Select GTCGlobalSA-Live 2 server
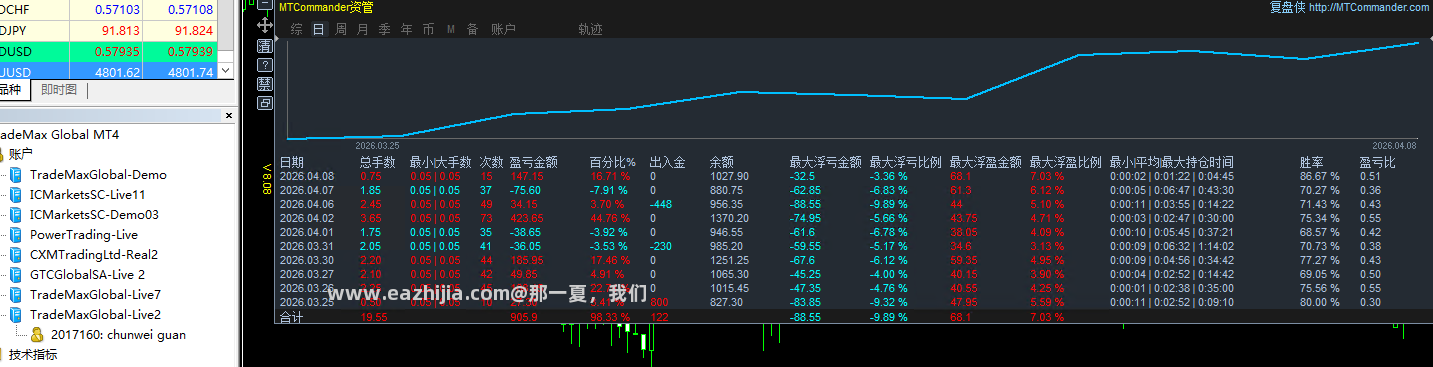This screenshot has height=367, width=1433. 87,274
